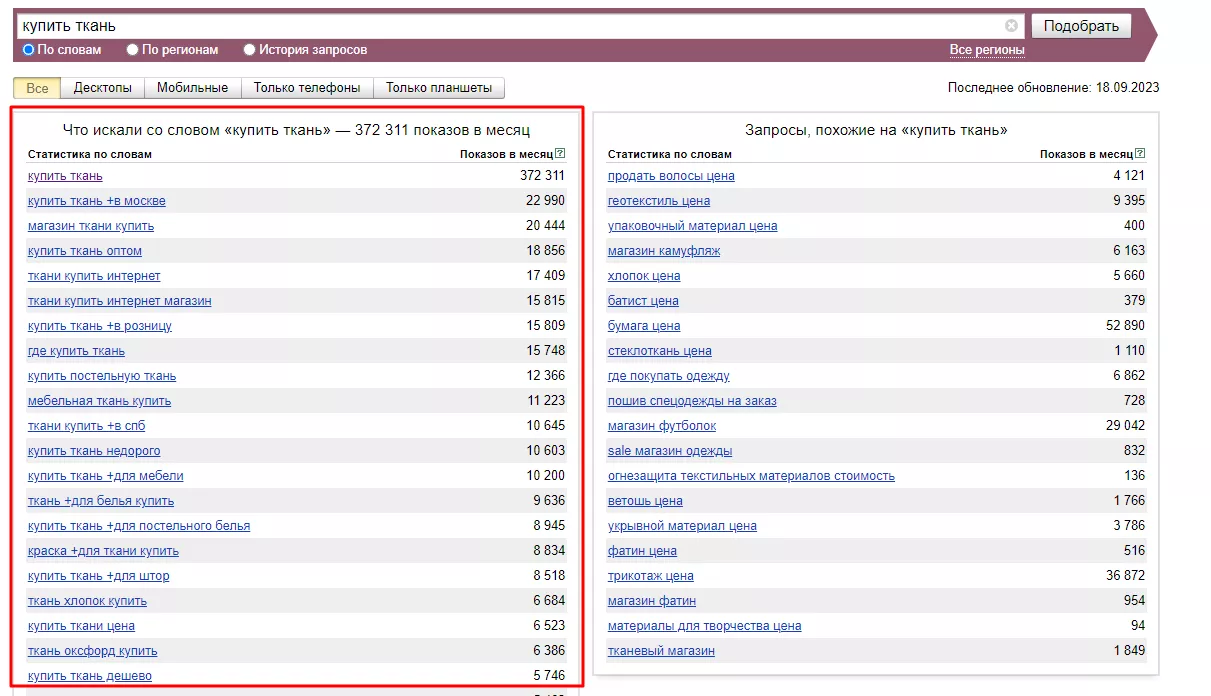Select the 'По словам' radio button

(29, 49)
